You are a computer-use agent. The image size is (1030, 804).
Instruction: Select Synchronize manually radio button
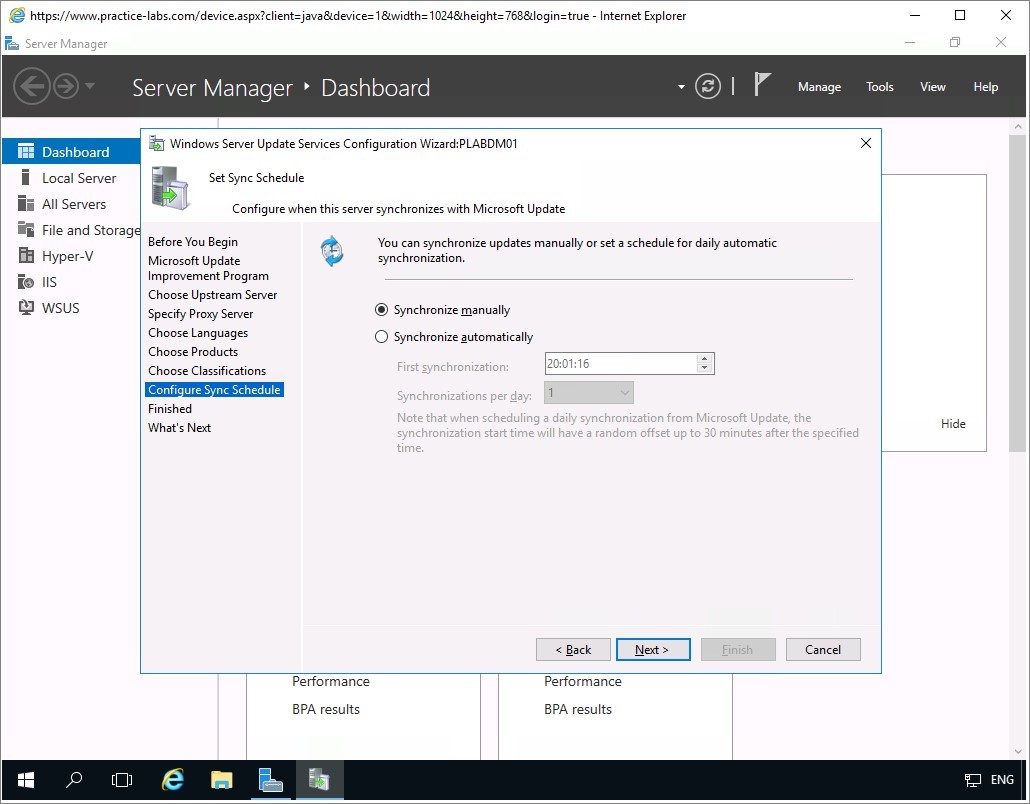(x=381, y=310)
